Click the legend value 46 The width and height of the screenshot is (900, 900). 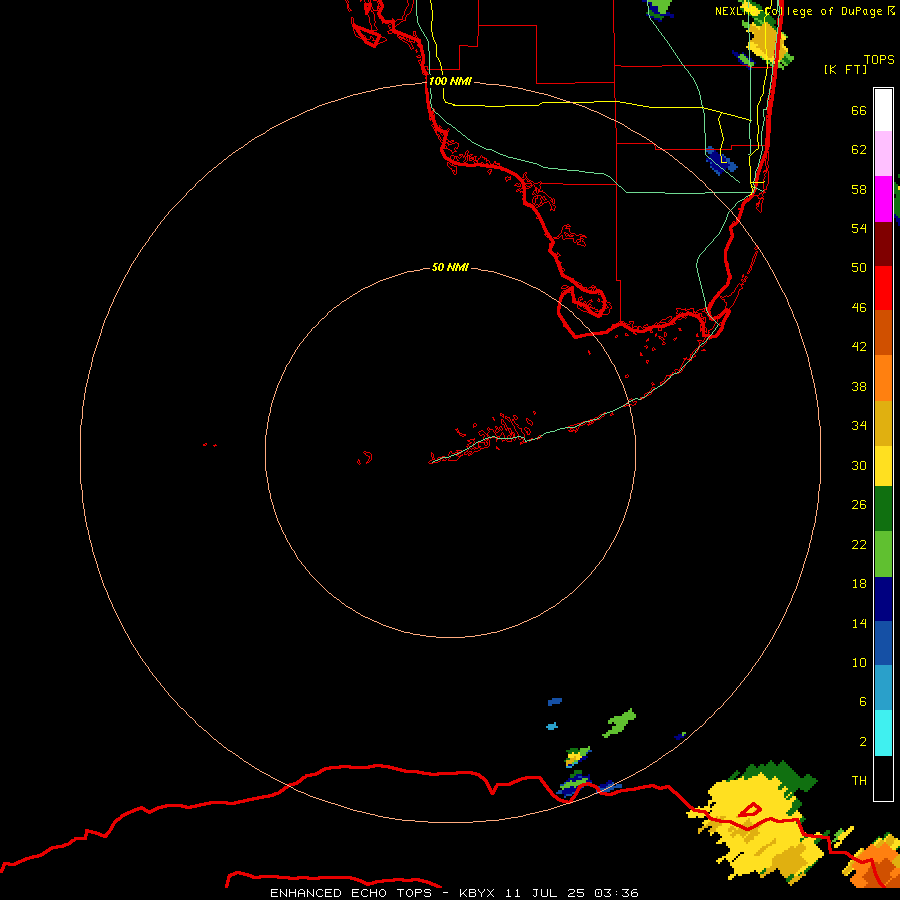pyautogui.click(x=859, y=308)
